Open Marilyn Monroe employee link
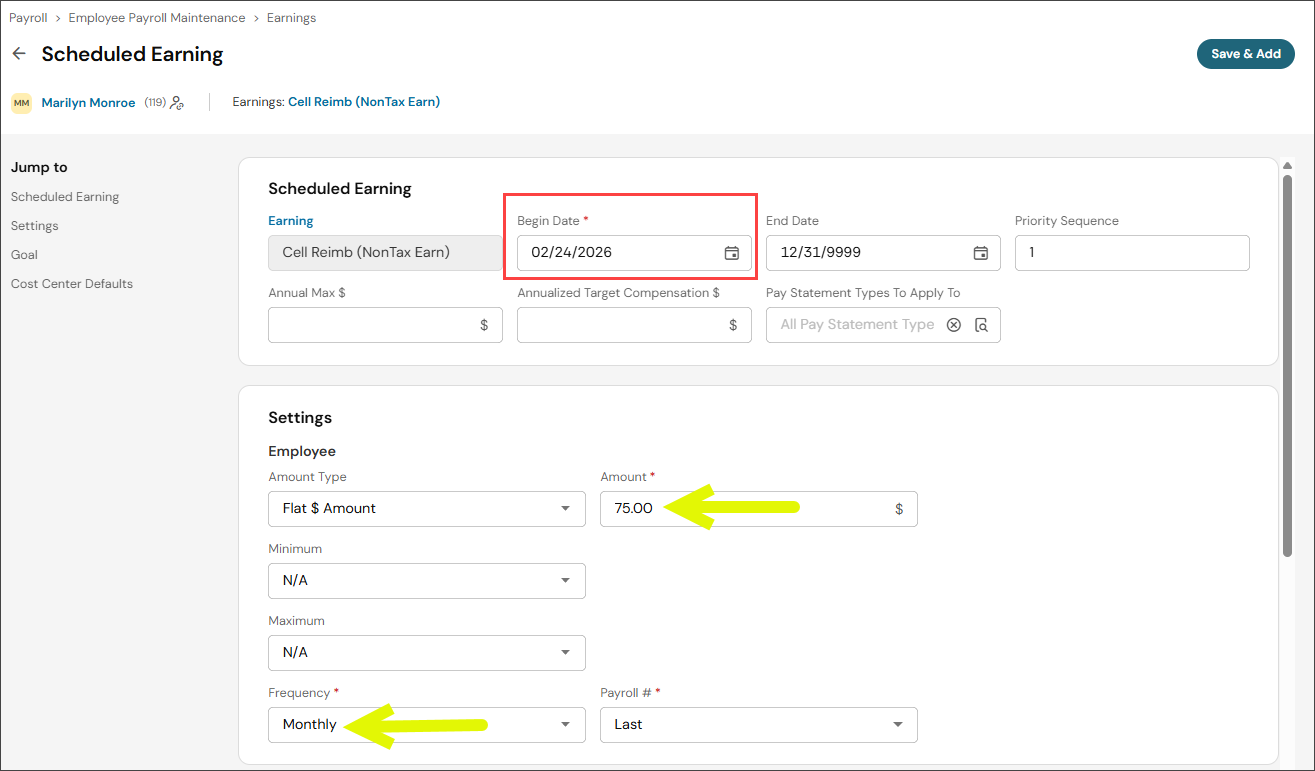This screenshot has width=1315, height=771. (88, 102)
